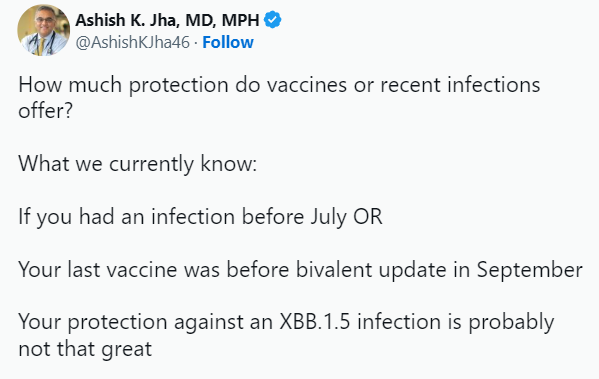Viewport: 599px width, 379px height.
Task: Click the blue verified checkmark badge
Action: 273,20
